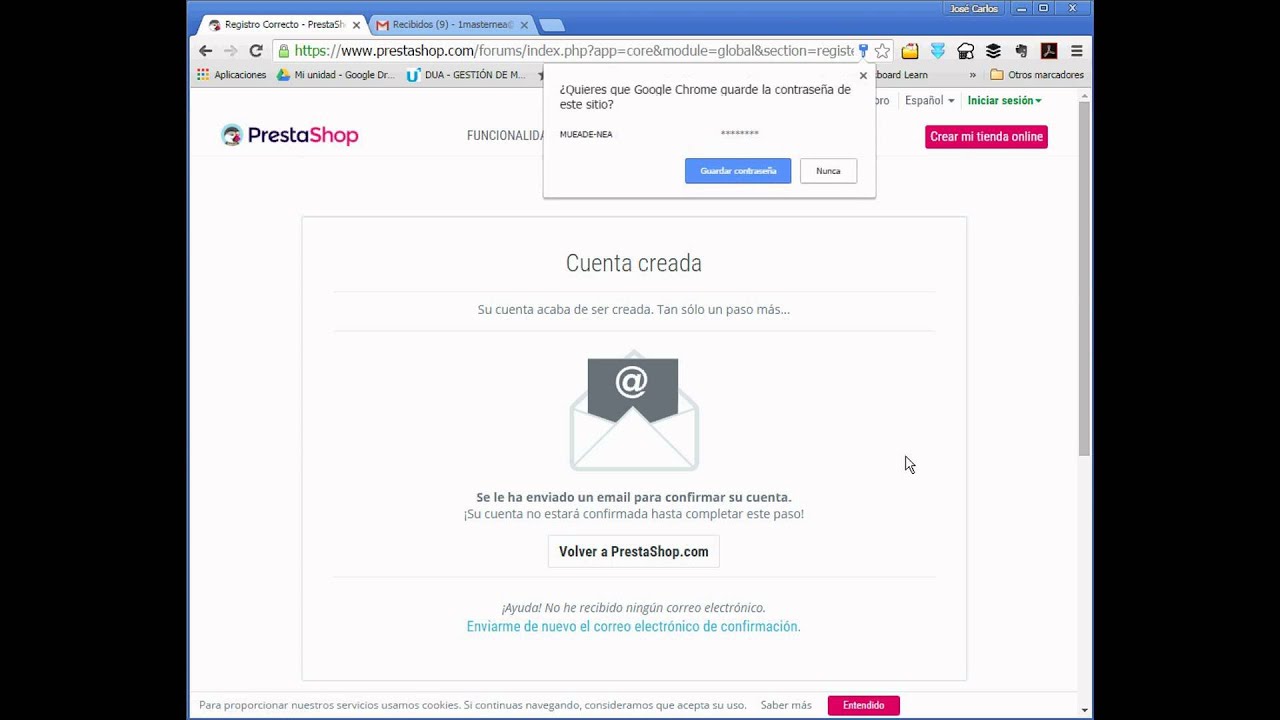The image size is (1280, 720).
Task: Click the address bar URL field
Action: (x=573, y=50)
